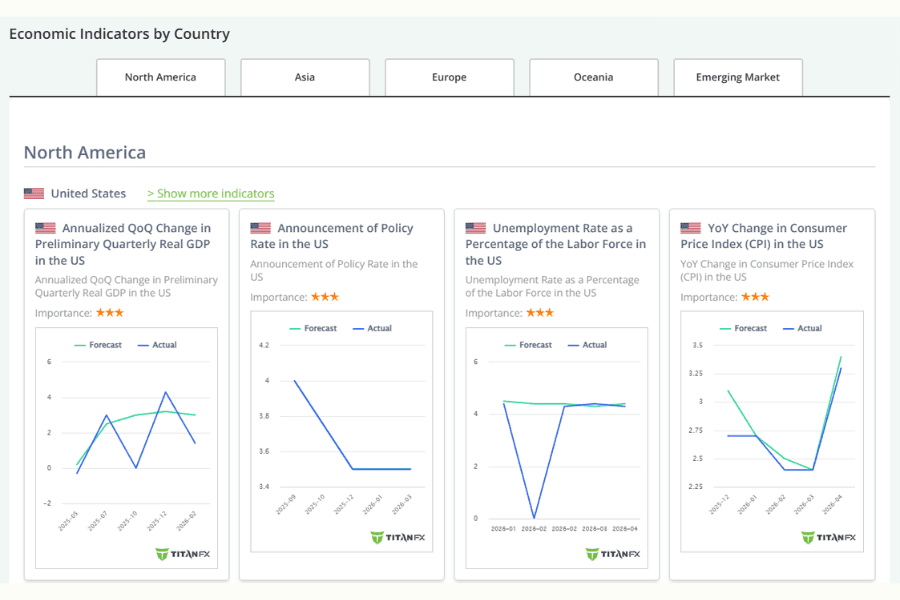Click the US flag on the CPI card
Viewport: 900px width, 600px height.
(689, 227)
